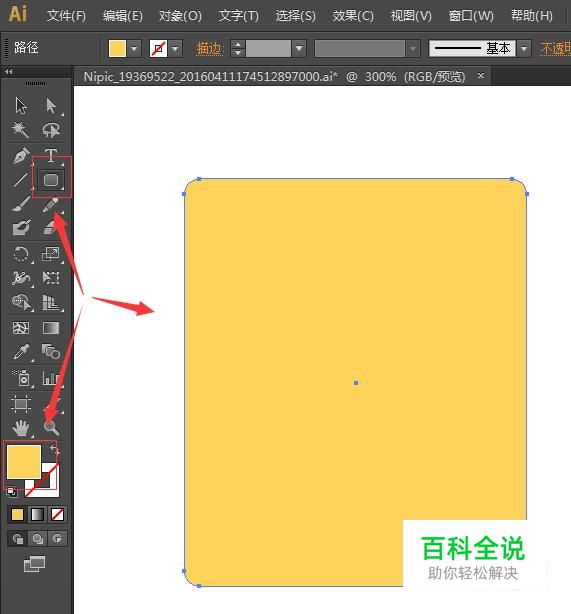The image size is (571, 614).
Task: Close the Nipic document tab
Action: click(x=481, y=75)
